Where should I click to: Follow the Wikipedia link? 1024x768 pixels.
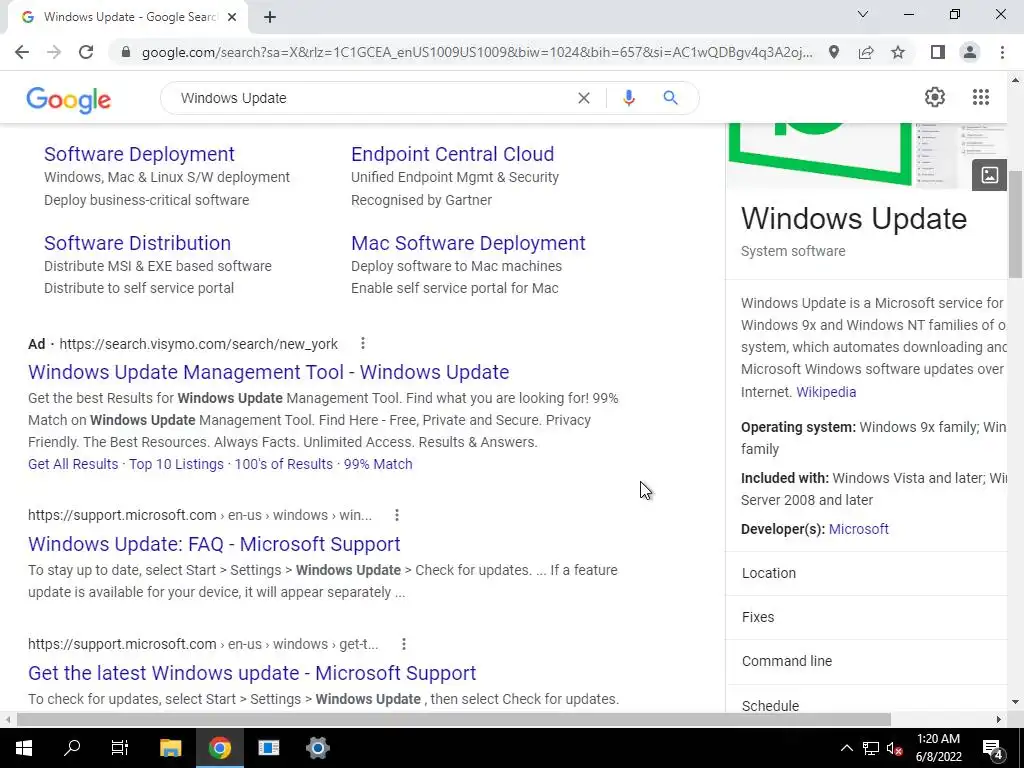click(x=826, y=392)
